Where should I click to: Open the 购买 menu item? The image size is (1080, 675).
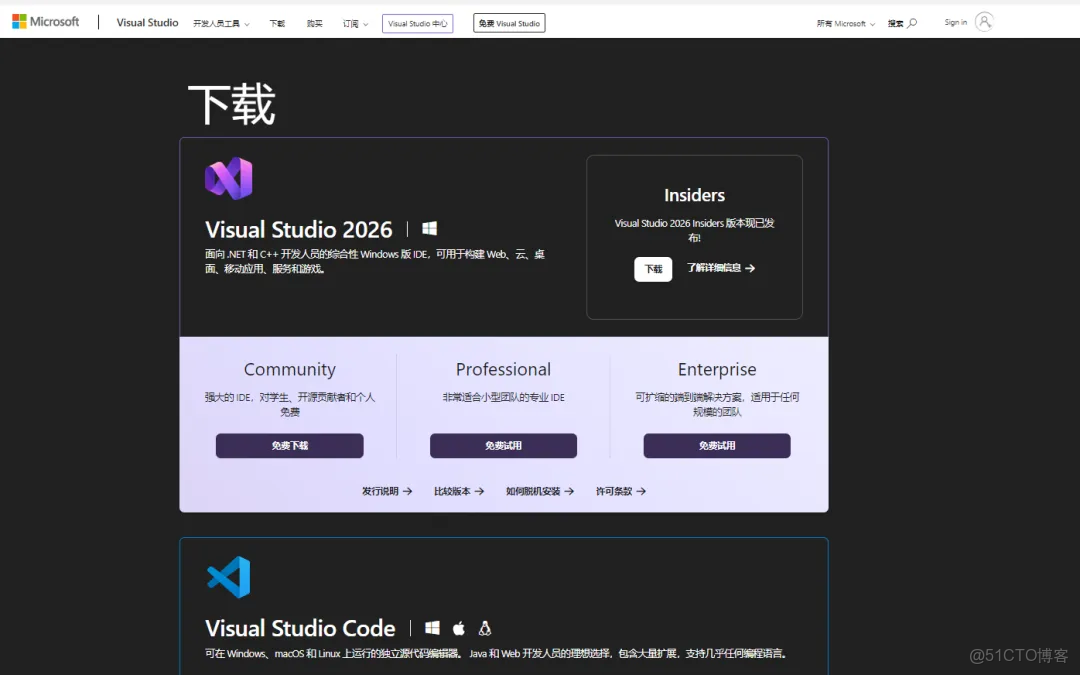click(x=313, y=22)
